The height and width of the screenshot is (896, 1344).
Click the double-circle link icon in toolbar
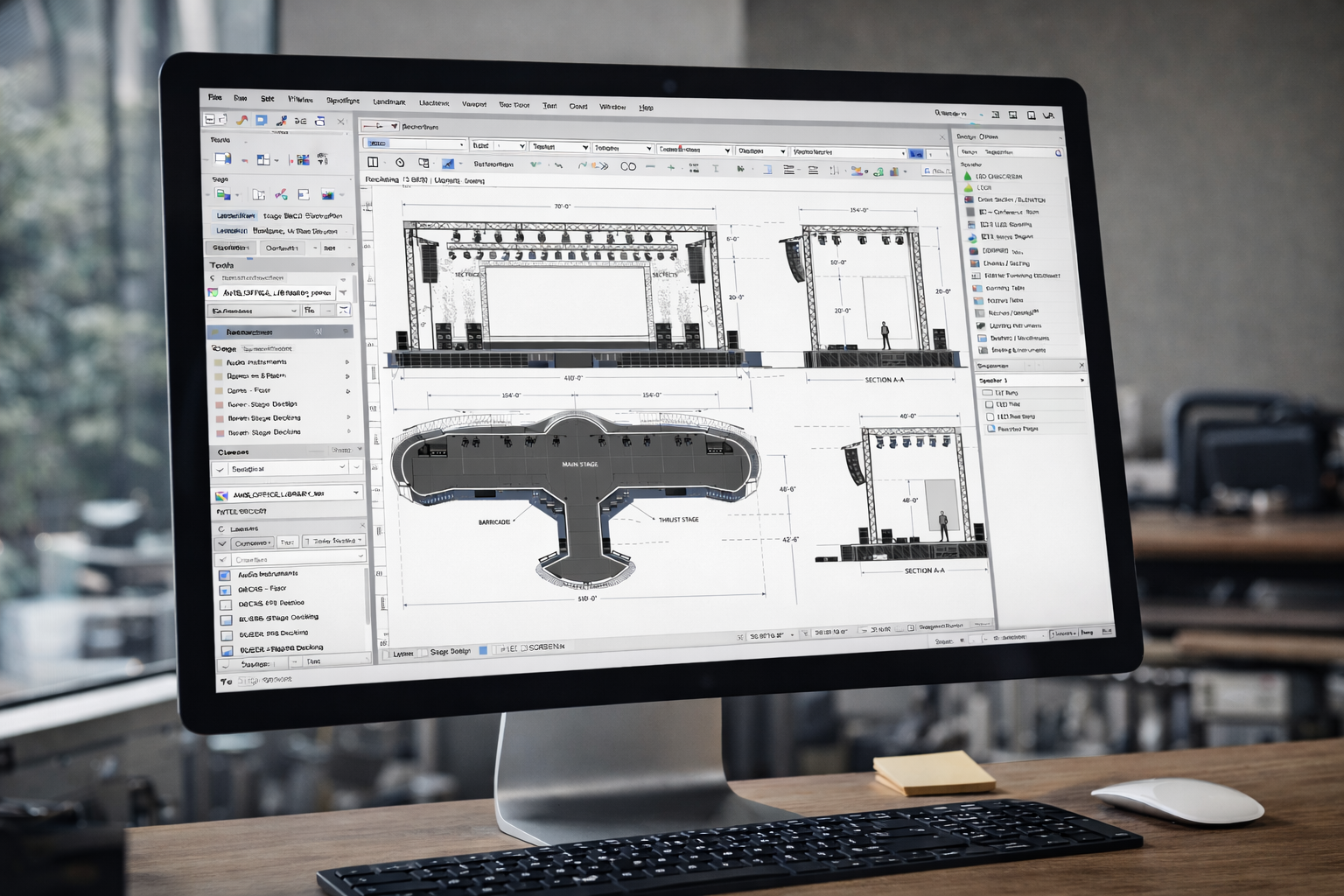(x=628, y=166)
